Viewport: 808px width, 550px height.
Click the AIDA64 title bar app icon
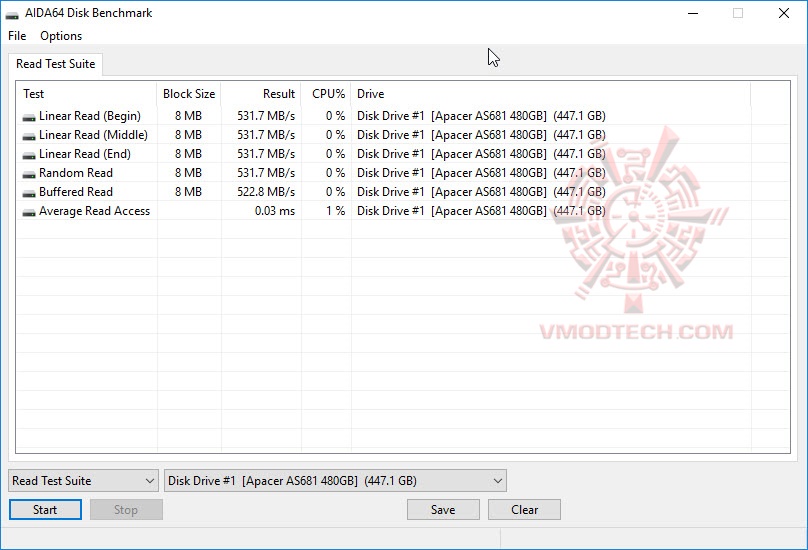12,14
